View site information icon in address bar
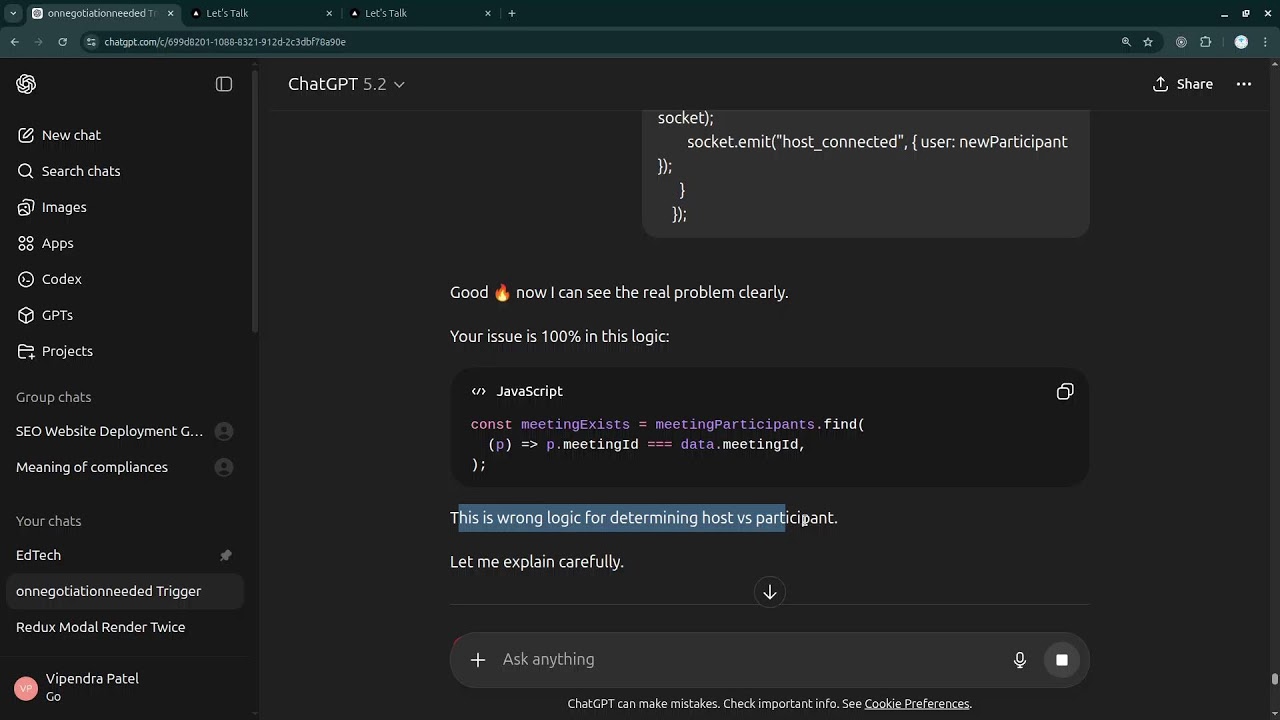Viewport: 1280px width, 720px height. pos(91,42)
